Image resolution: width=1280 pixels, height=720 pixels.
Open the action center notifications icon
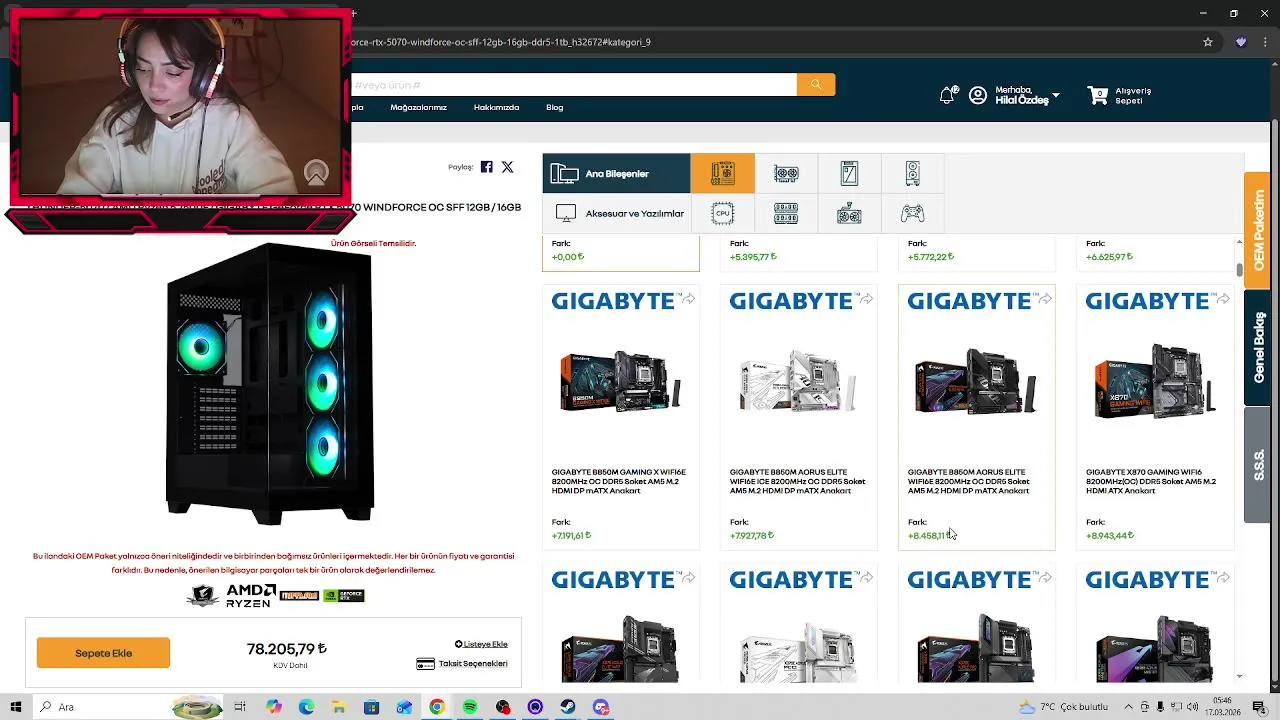coord(1259,707)
